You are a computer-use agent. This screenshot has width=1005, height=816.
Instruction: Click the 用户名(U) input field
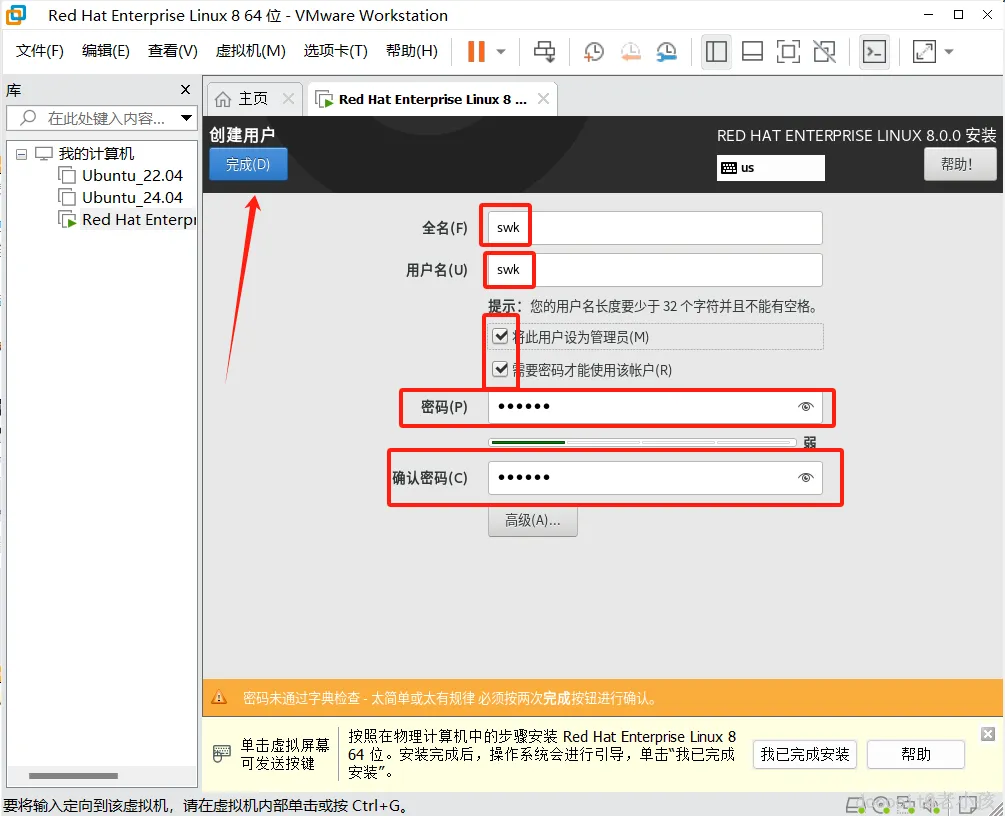tap(655, 270)
